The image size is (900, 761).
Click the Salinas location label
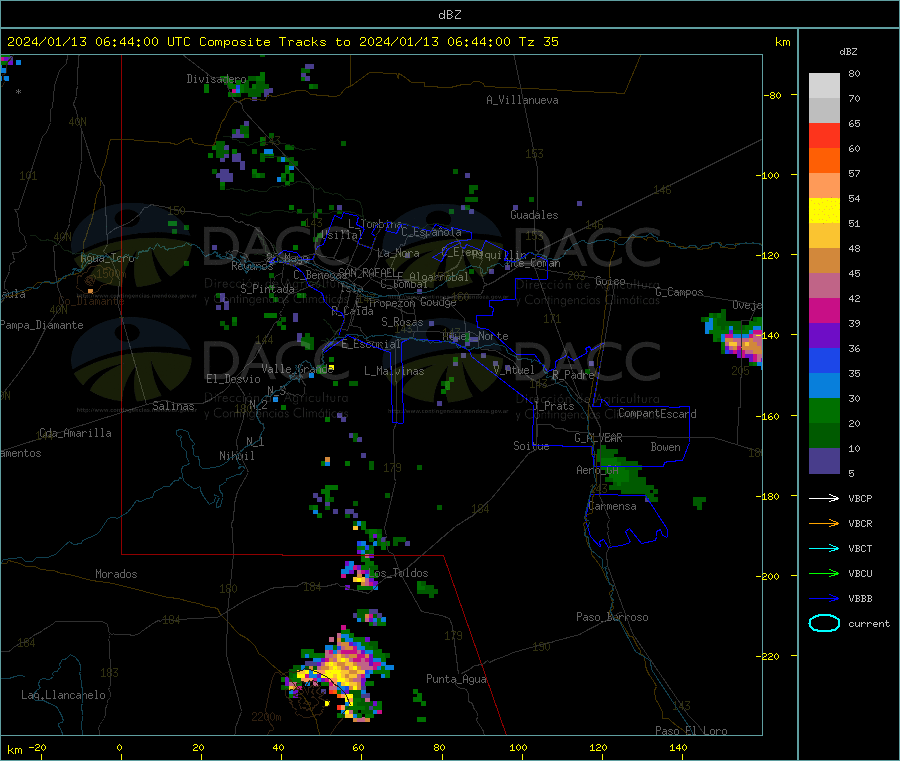[x=173, y=406]
